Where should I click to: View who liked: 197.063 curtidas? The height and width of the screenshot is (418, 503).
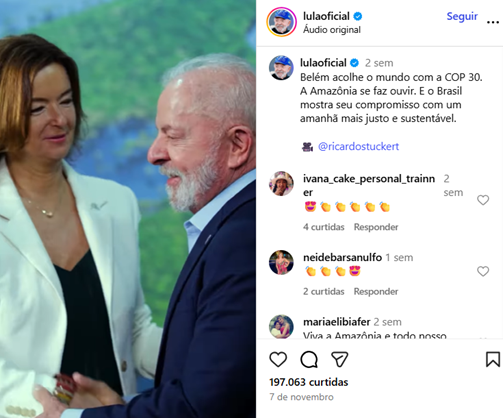(309, 382)
